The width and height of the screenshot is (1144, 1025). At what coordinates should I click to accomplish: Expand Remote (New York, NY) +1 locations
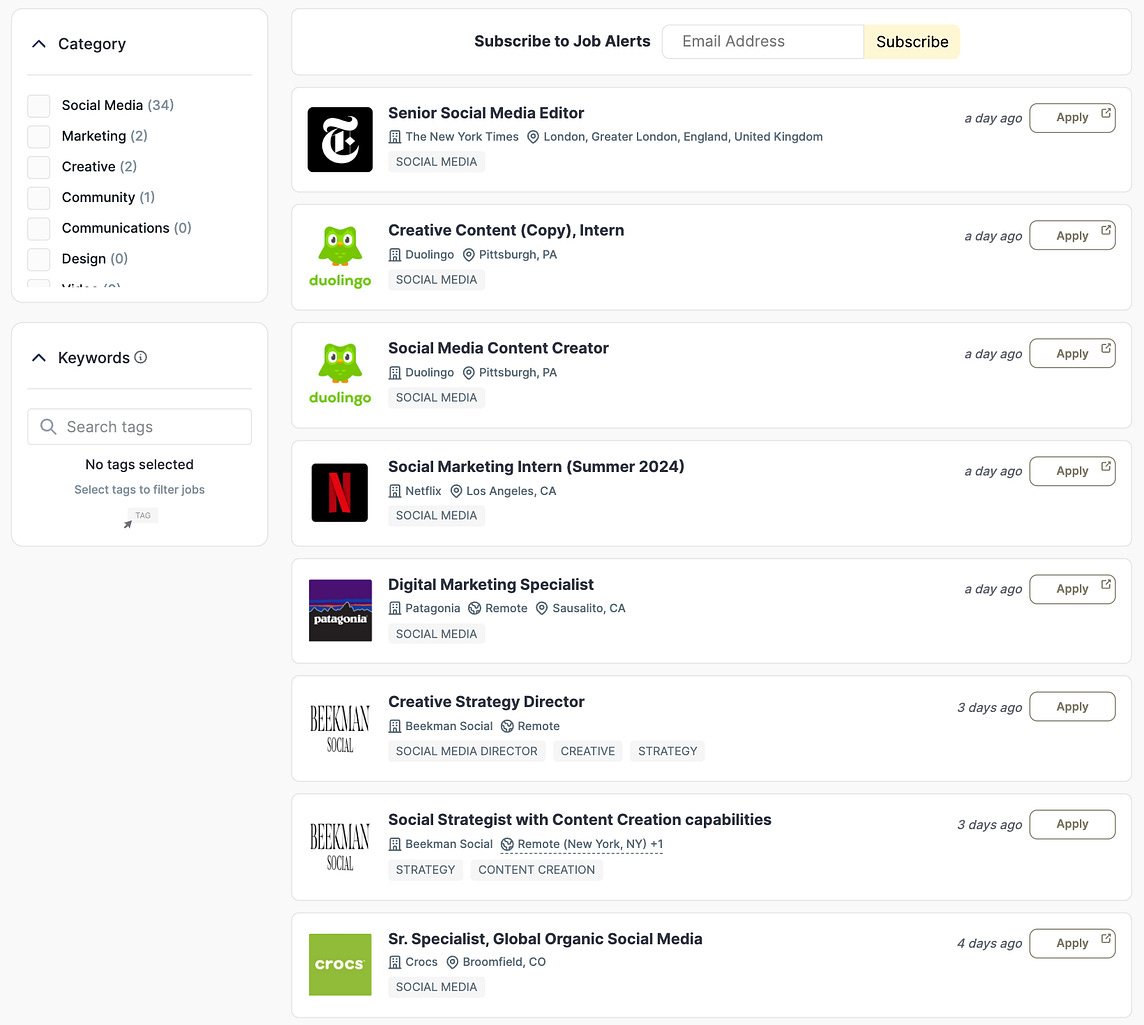point(582,844)
